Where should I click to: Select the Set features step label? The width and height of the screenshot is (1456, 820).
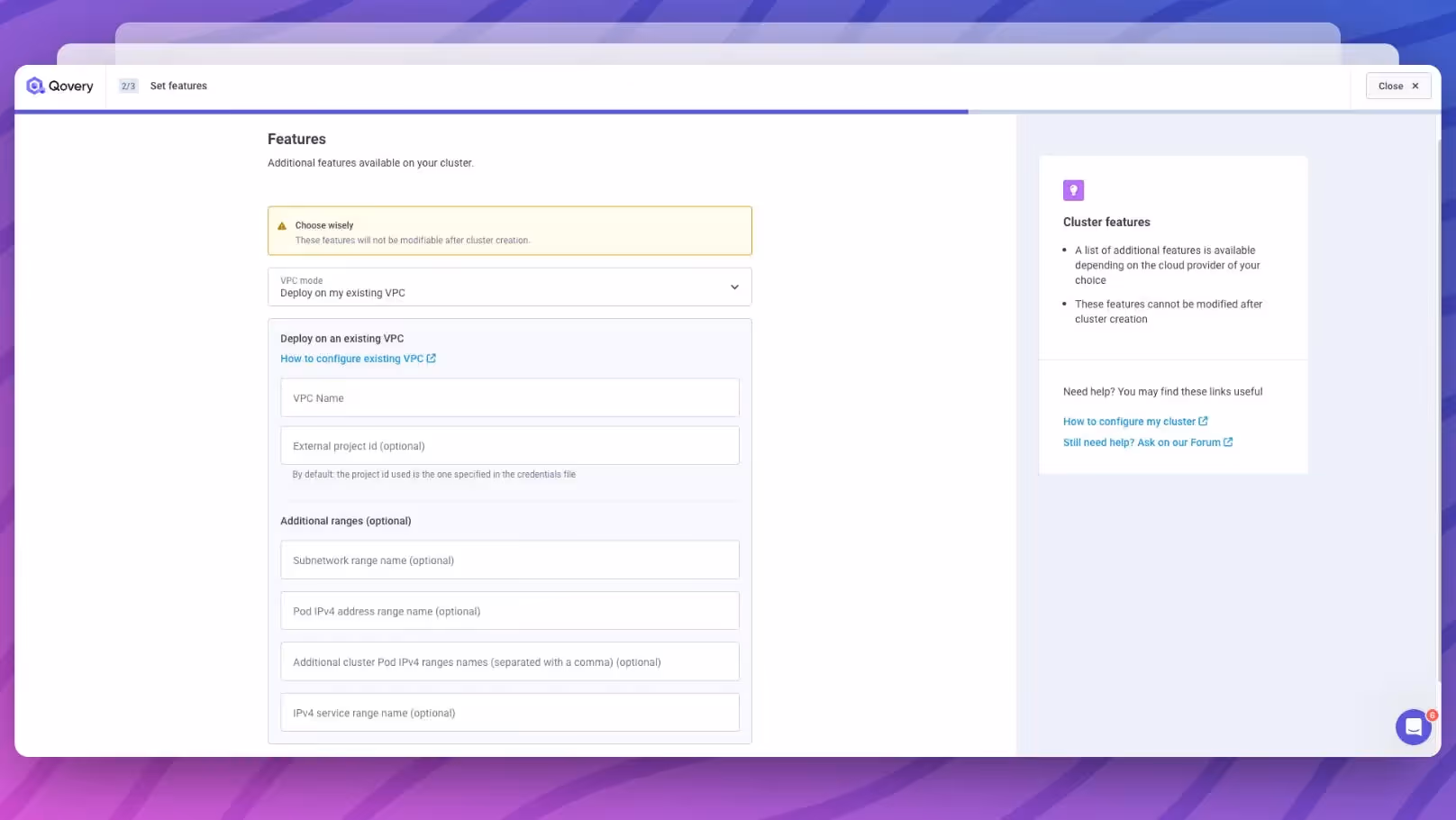point(178,86)
